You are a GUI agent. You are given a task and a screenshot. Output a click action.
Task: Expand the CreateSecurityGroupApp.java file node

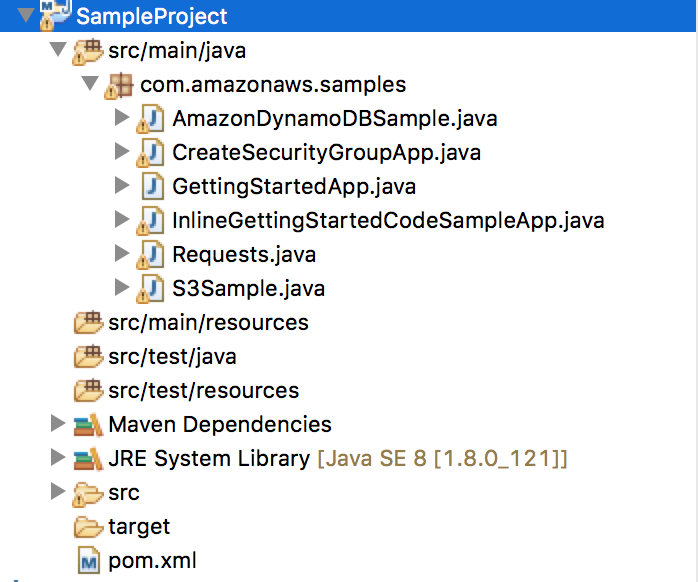tap(122, 152)
